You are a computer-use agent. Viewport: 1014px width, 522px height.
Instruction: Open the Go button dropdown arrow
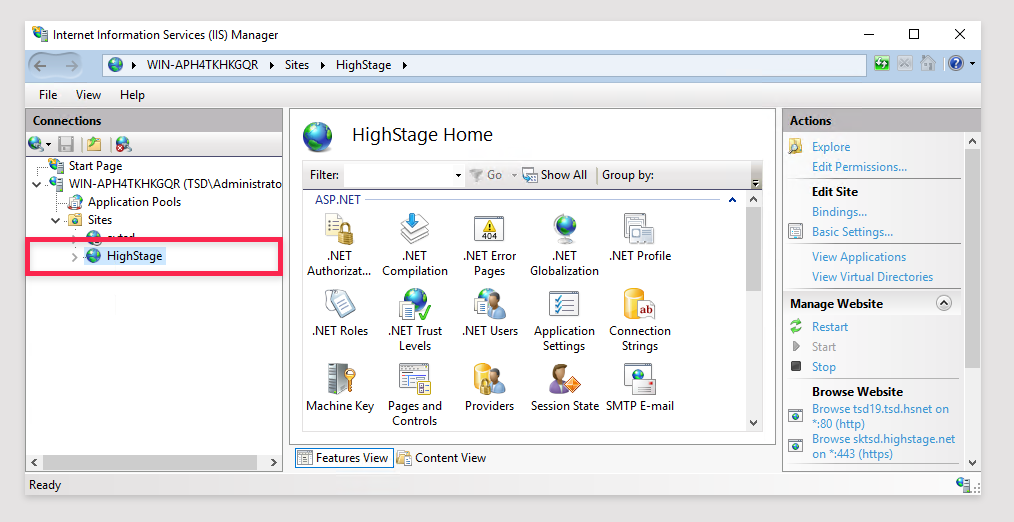coord(514,175)
